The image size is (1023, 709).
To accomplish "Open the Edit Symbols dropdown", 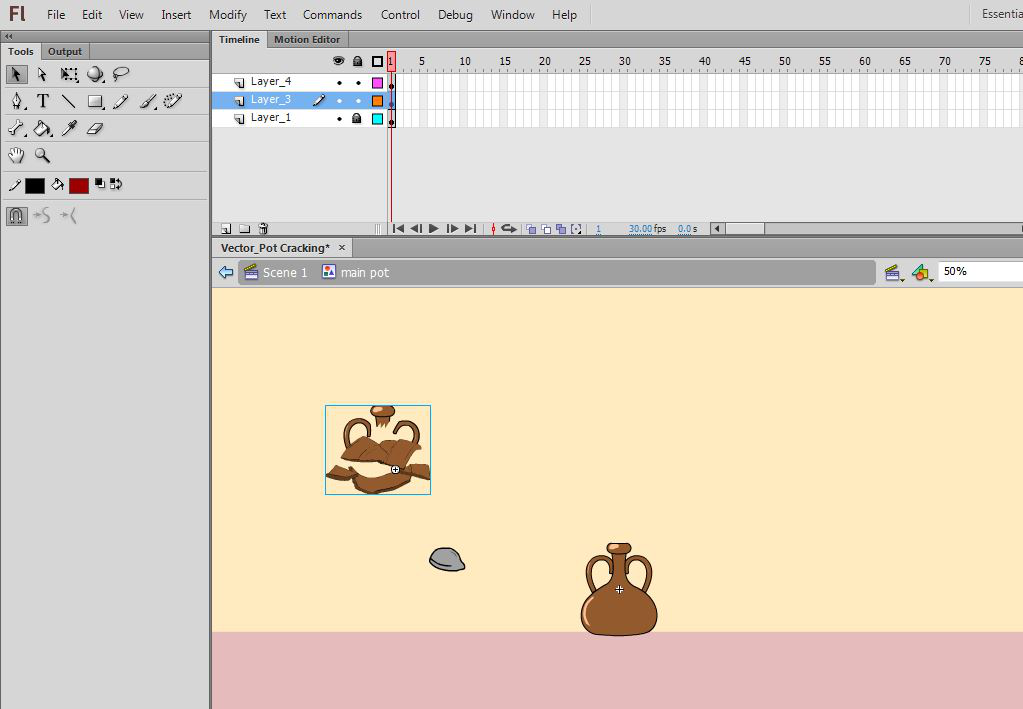I will click(x=921, y=272).
